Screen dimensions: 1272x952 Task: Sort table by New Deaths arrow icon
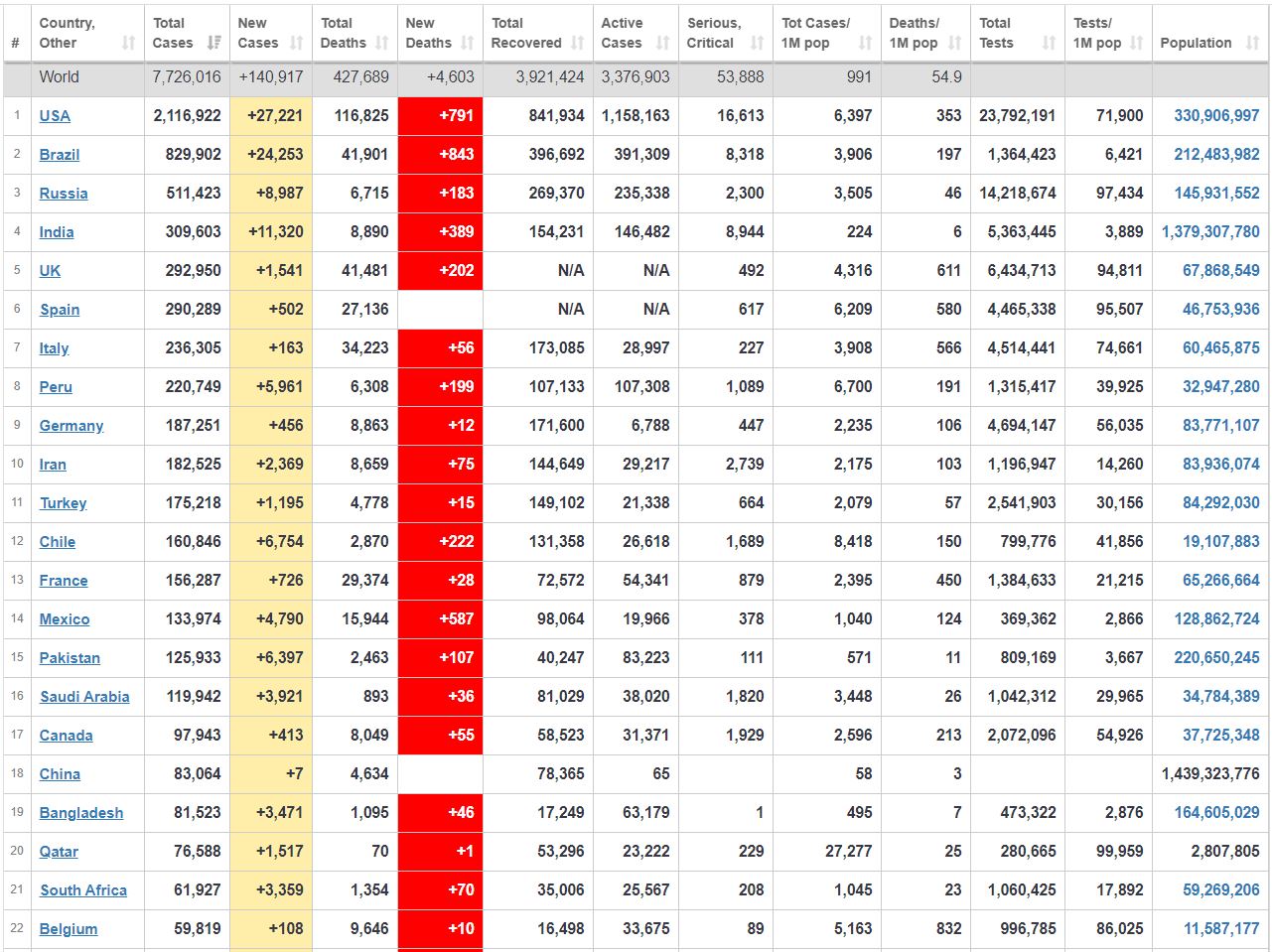pos(468,43)
